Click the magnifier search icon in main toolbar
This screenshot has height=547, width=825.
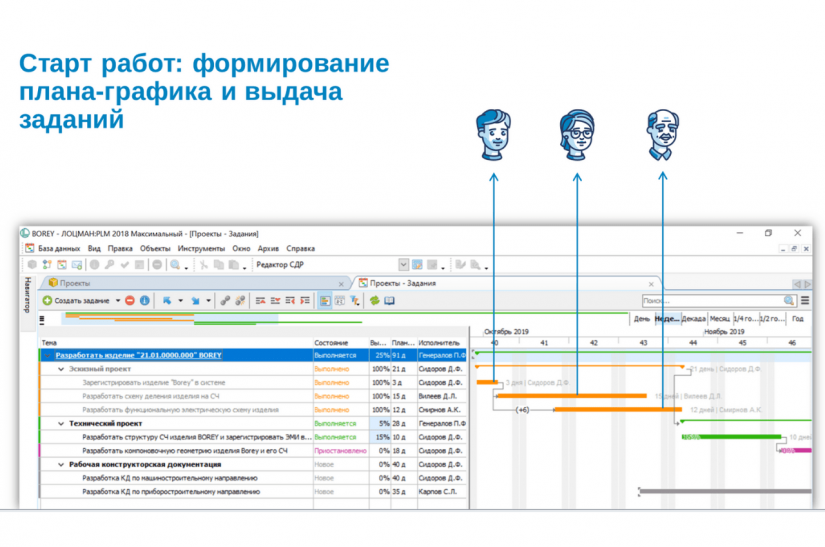click(x=175, y=265)
